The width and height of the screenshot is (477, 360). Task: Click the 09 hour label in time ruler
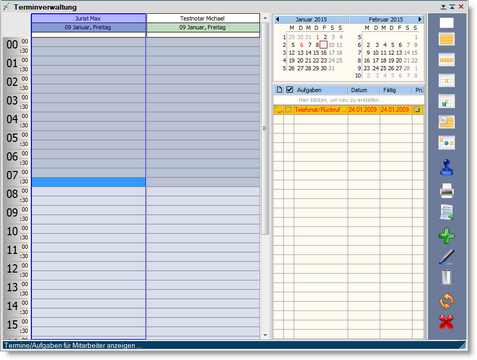(12, 212)
